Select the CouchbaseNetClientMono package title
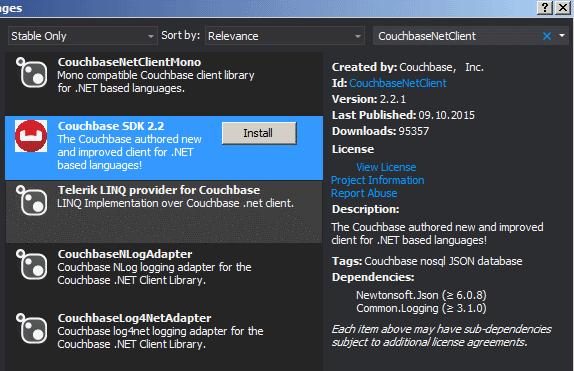The width and height of the screenshot is (574, 371). [x=129, y=62]
